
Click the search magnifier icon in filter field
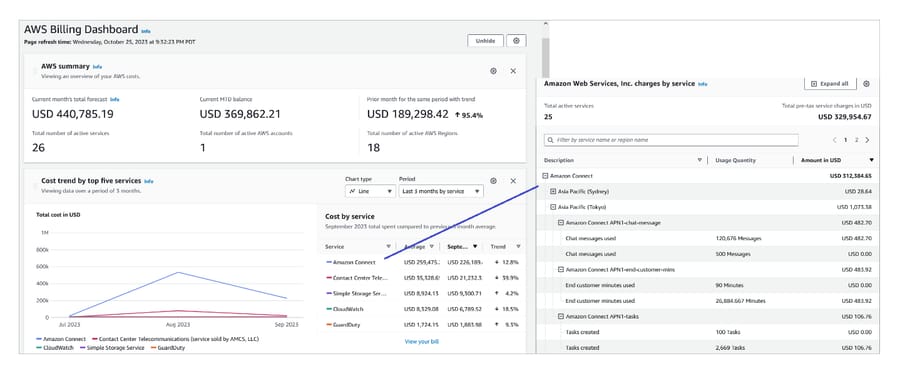551,140
